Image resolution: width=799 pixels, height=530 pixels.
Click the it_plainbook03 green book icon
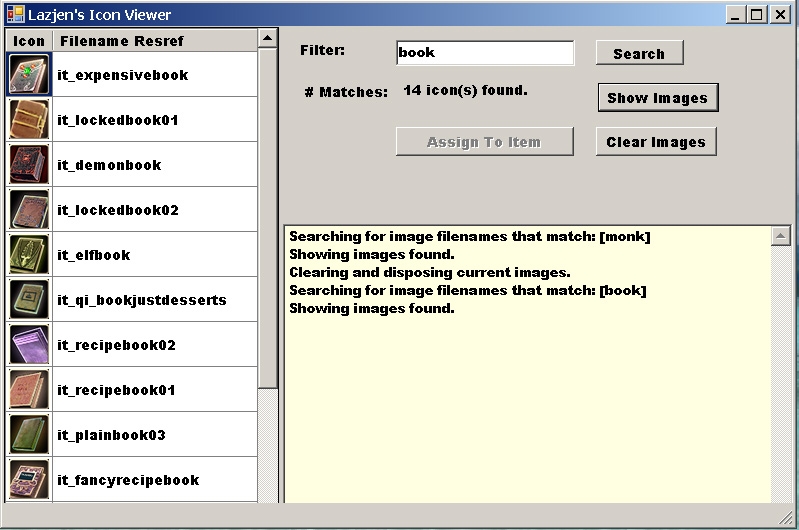[x=29, y=435]
